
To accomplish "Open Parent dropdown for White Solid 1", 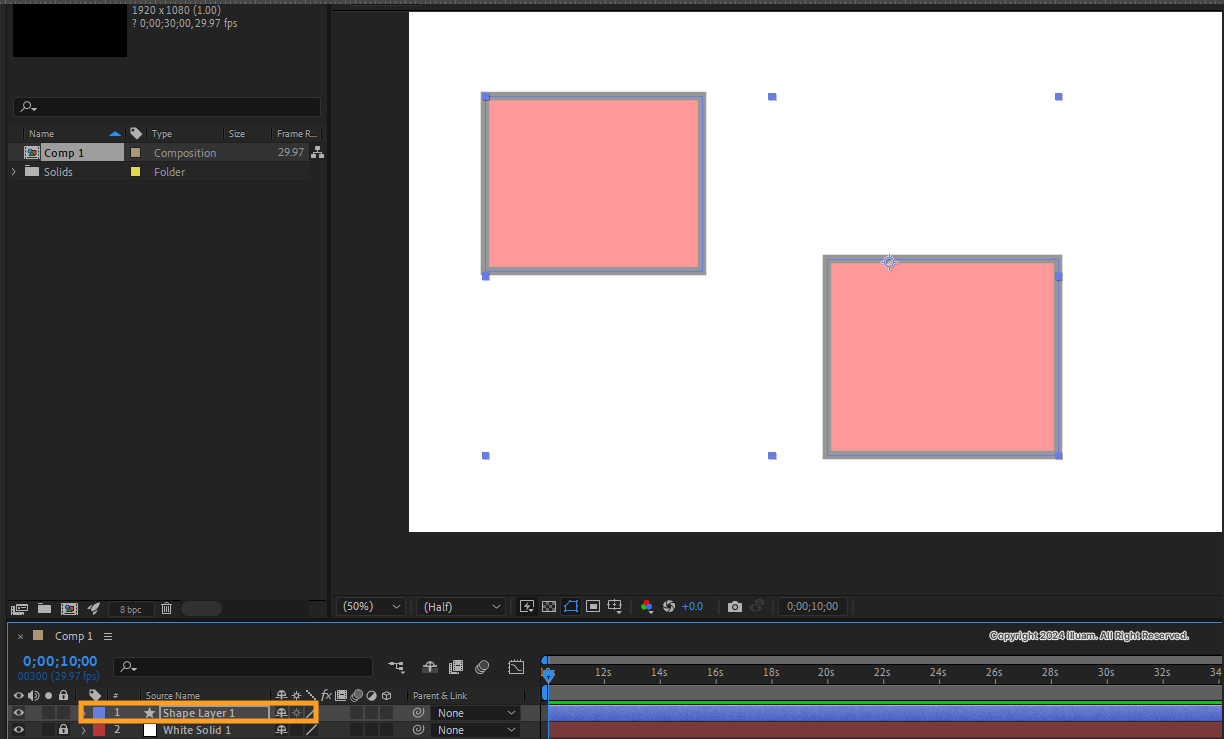I will tap(476, 730).
